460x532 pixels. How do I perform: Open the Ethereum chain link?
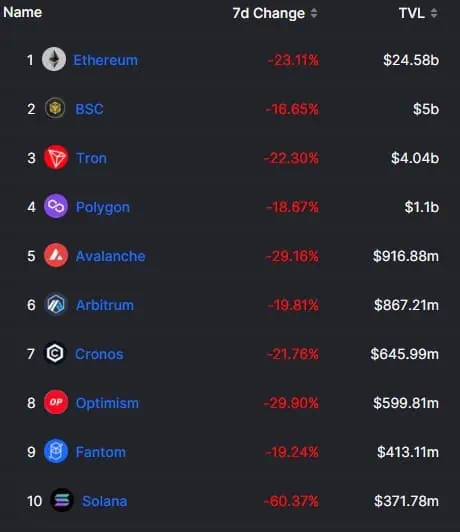coord(106,60)
